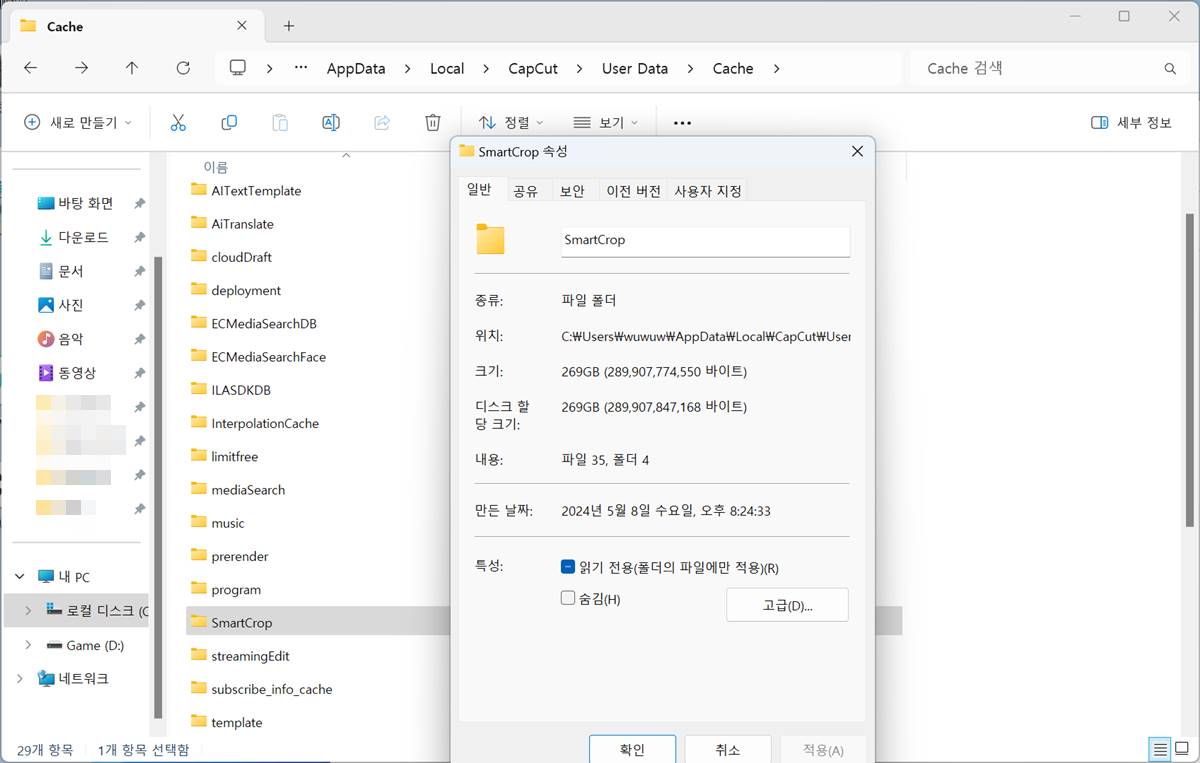Open the 정렬 sort dropdown

point(511,122)
